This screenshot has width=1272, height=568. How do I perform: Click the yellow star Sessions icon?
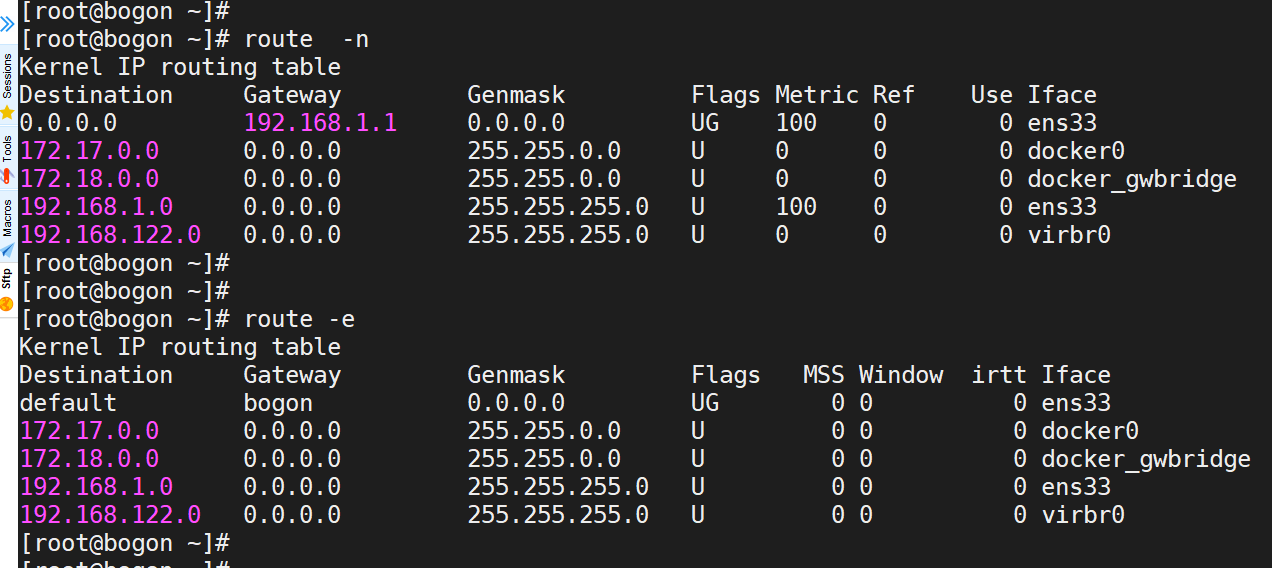click(7, 113)
